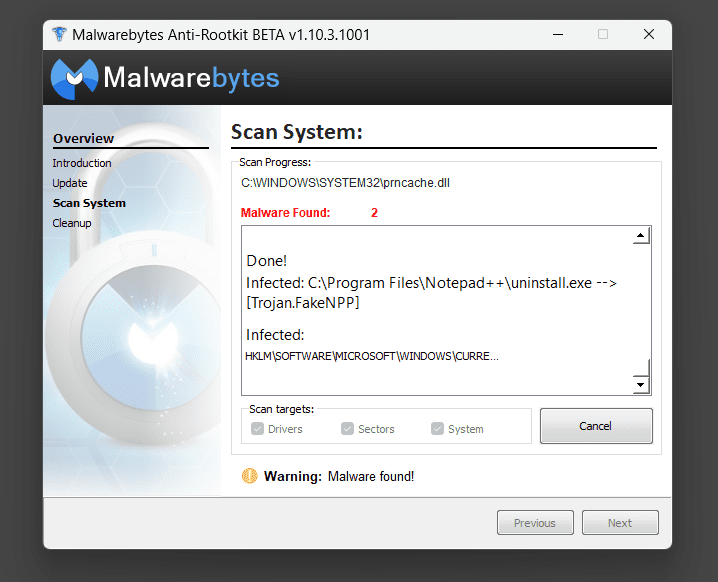
Task: Click the orange warning icon beside Malware found
Action: coord(250,476)
